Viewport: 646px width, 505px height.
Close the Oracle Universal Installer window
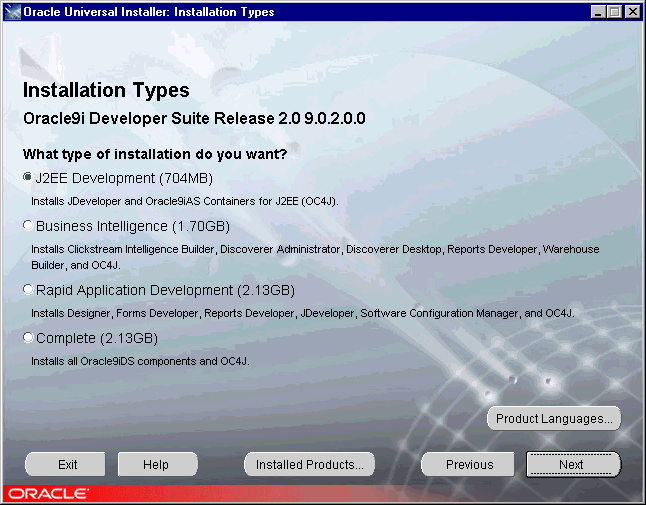[632, 12]
